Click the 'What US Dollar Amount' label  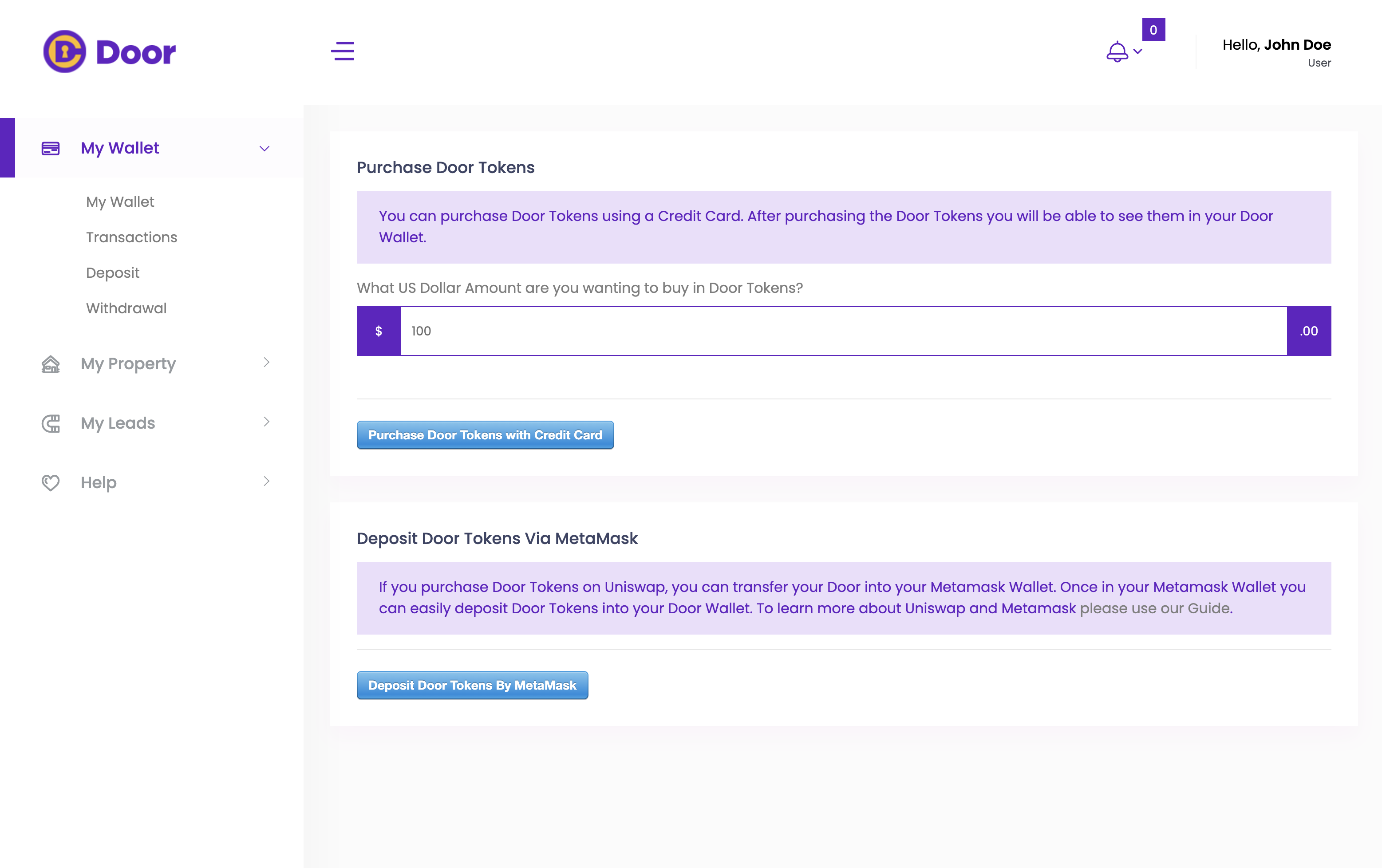[580, 288]
